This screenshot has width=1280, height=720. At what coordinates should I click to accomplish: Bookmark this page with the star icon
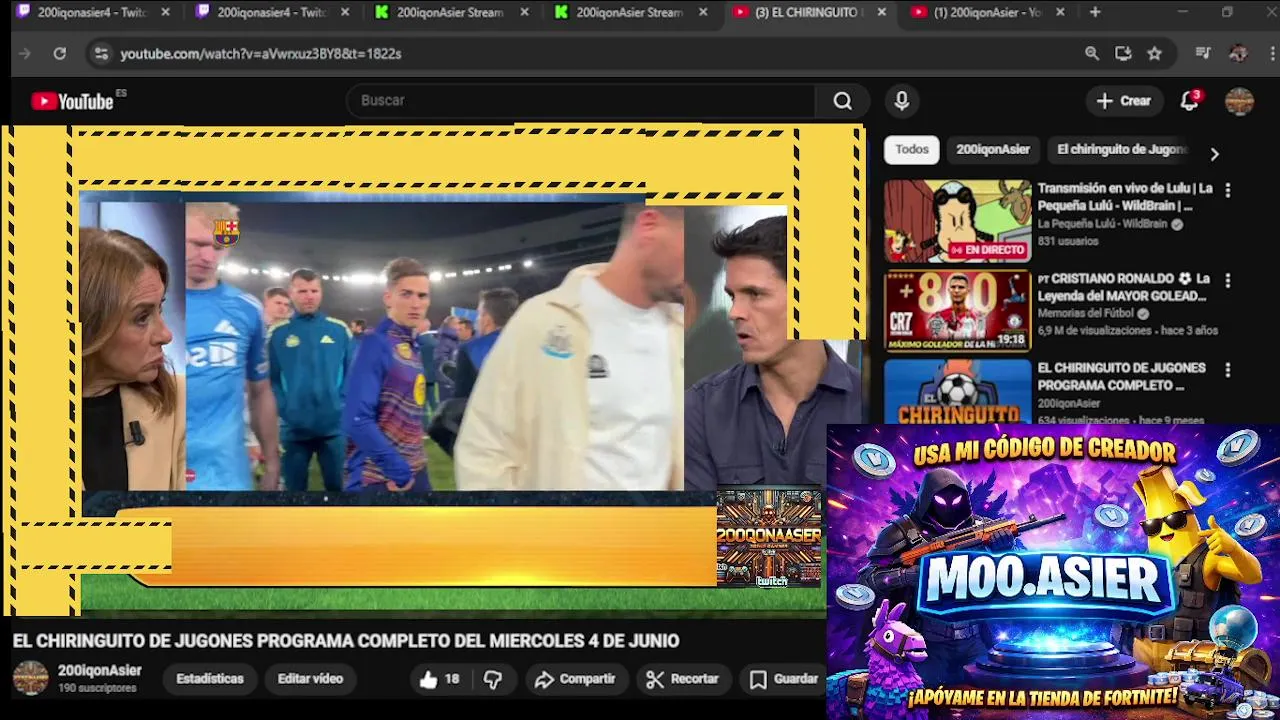pos(1155,54)
